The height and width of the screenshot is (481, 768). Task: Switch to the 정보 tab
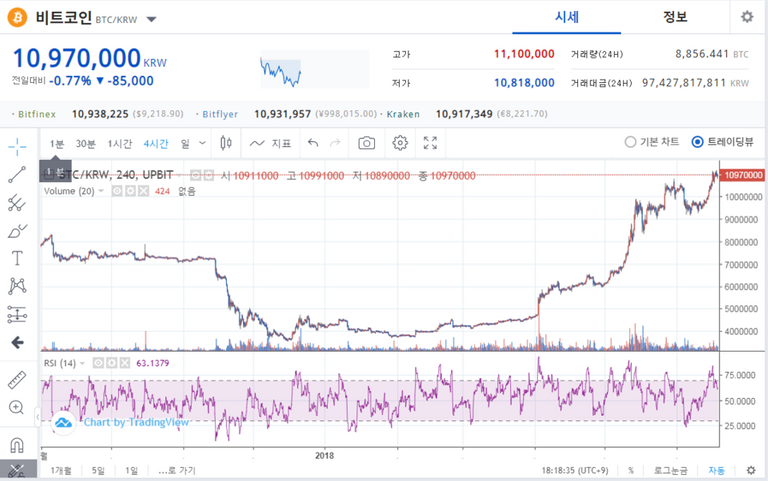(675, 17)
